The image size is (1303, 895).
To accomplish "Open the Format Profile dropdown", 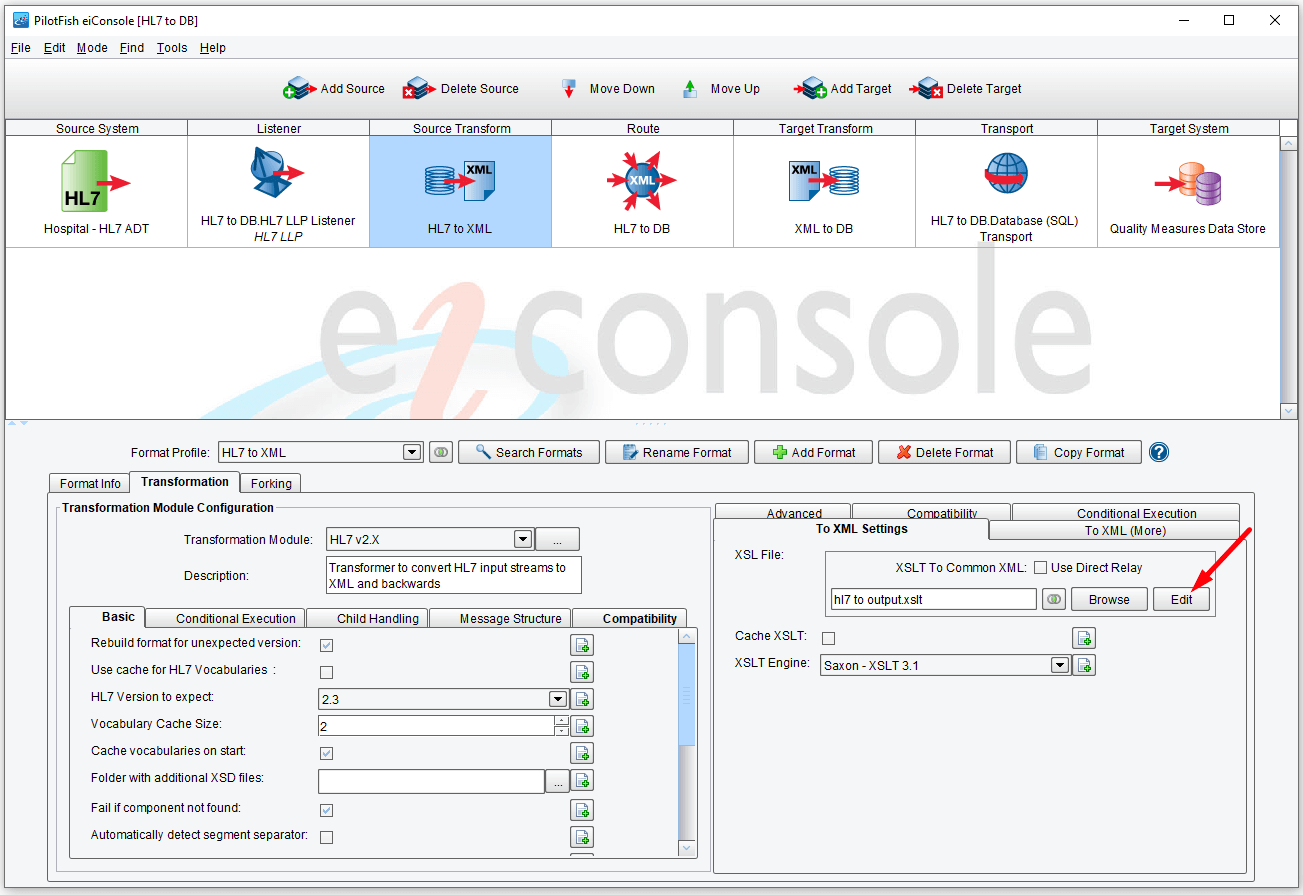I will point(412,452).
